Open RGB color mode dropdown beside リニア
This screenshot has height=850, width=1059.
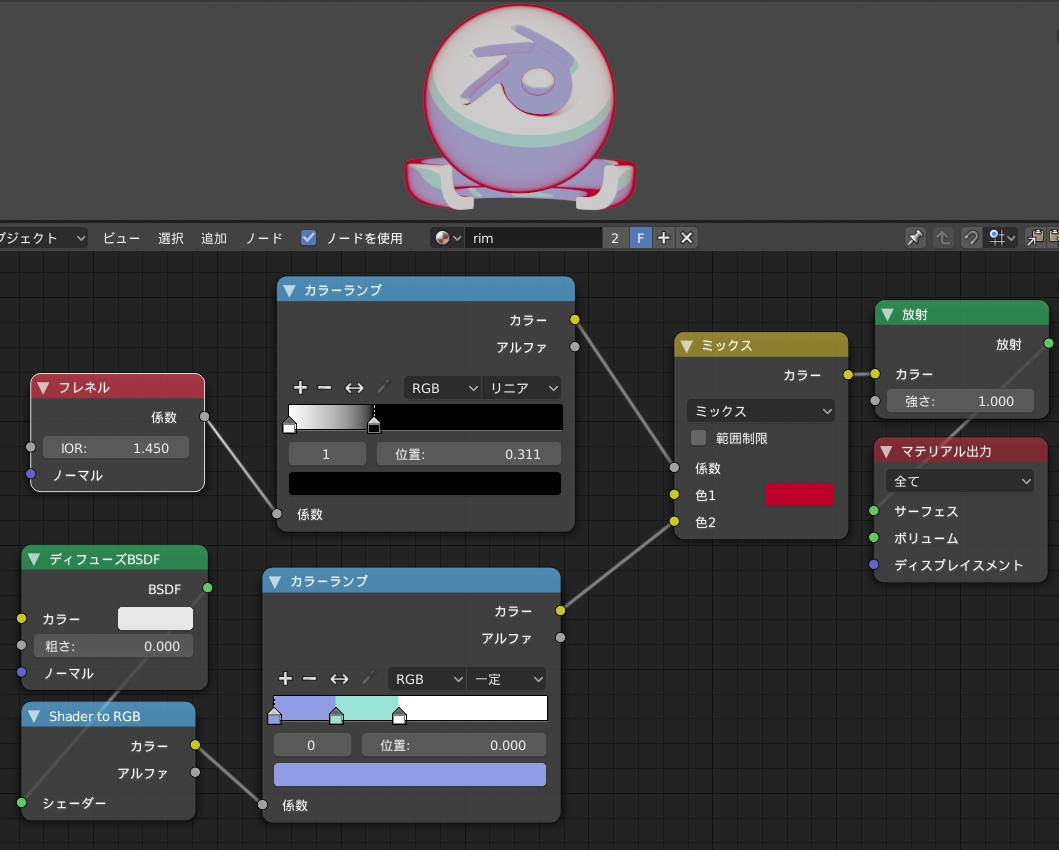tap(443, 388)
